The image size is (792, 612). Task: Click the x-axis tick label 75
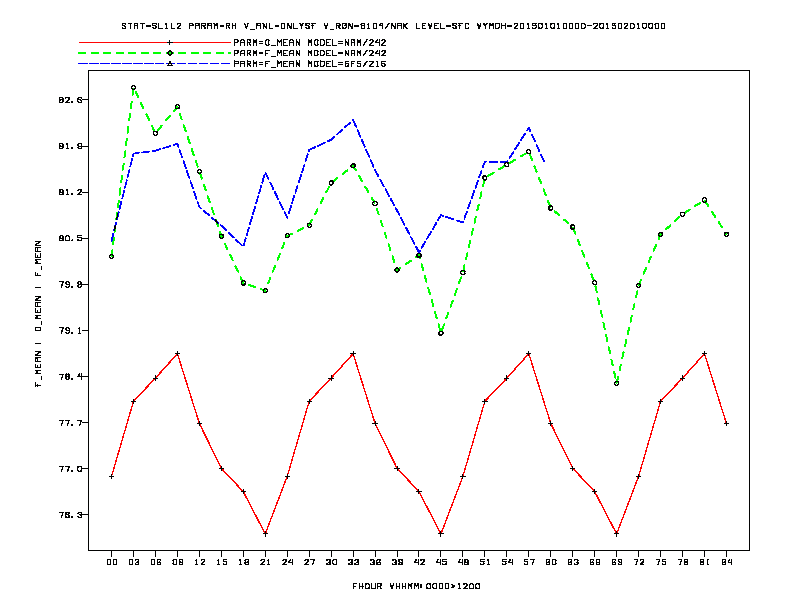click(661, 562)
